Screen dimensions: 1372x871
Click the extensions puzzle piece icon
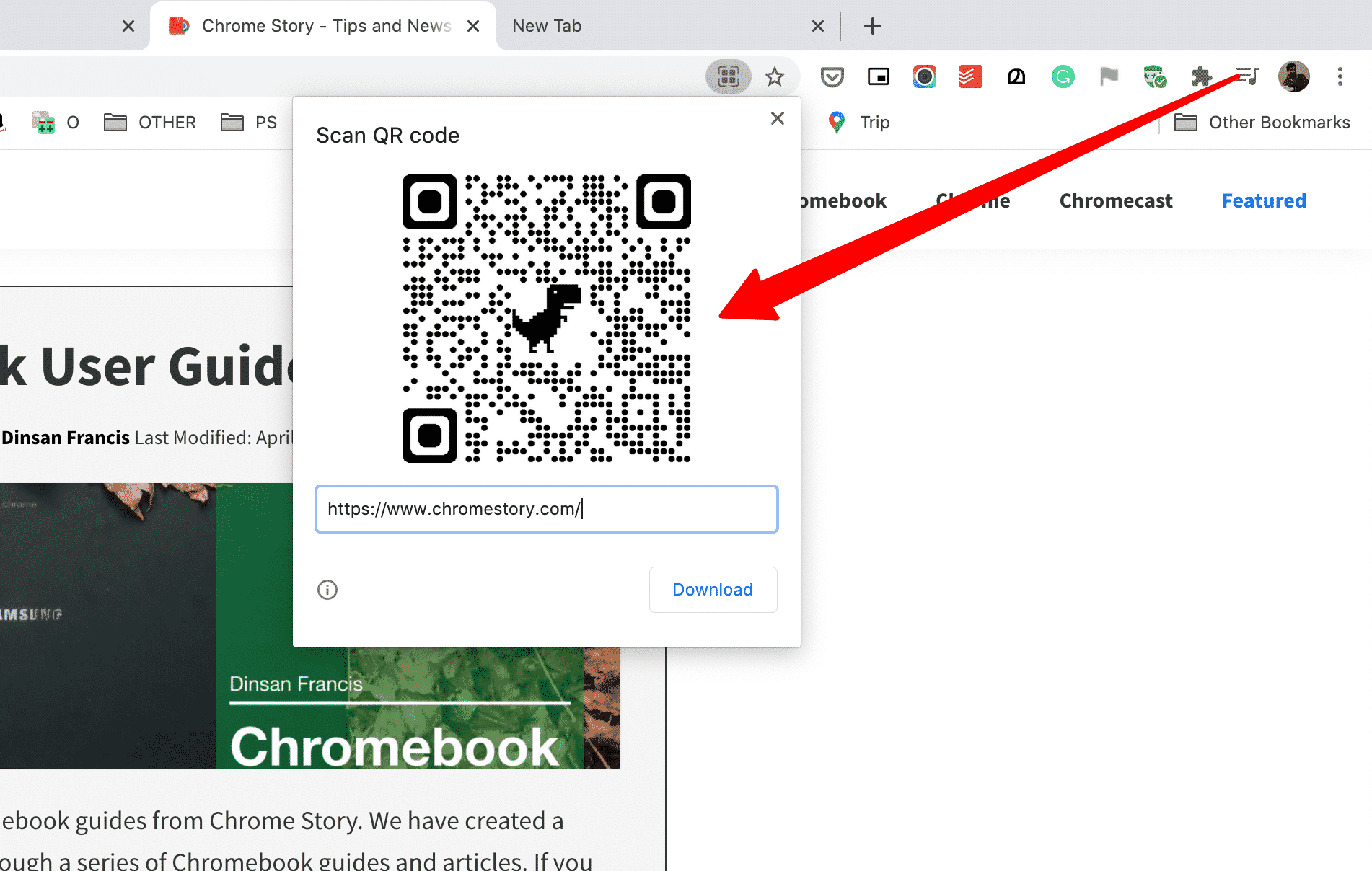(x=1201, y=76)
